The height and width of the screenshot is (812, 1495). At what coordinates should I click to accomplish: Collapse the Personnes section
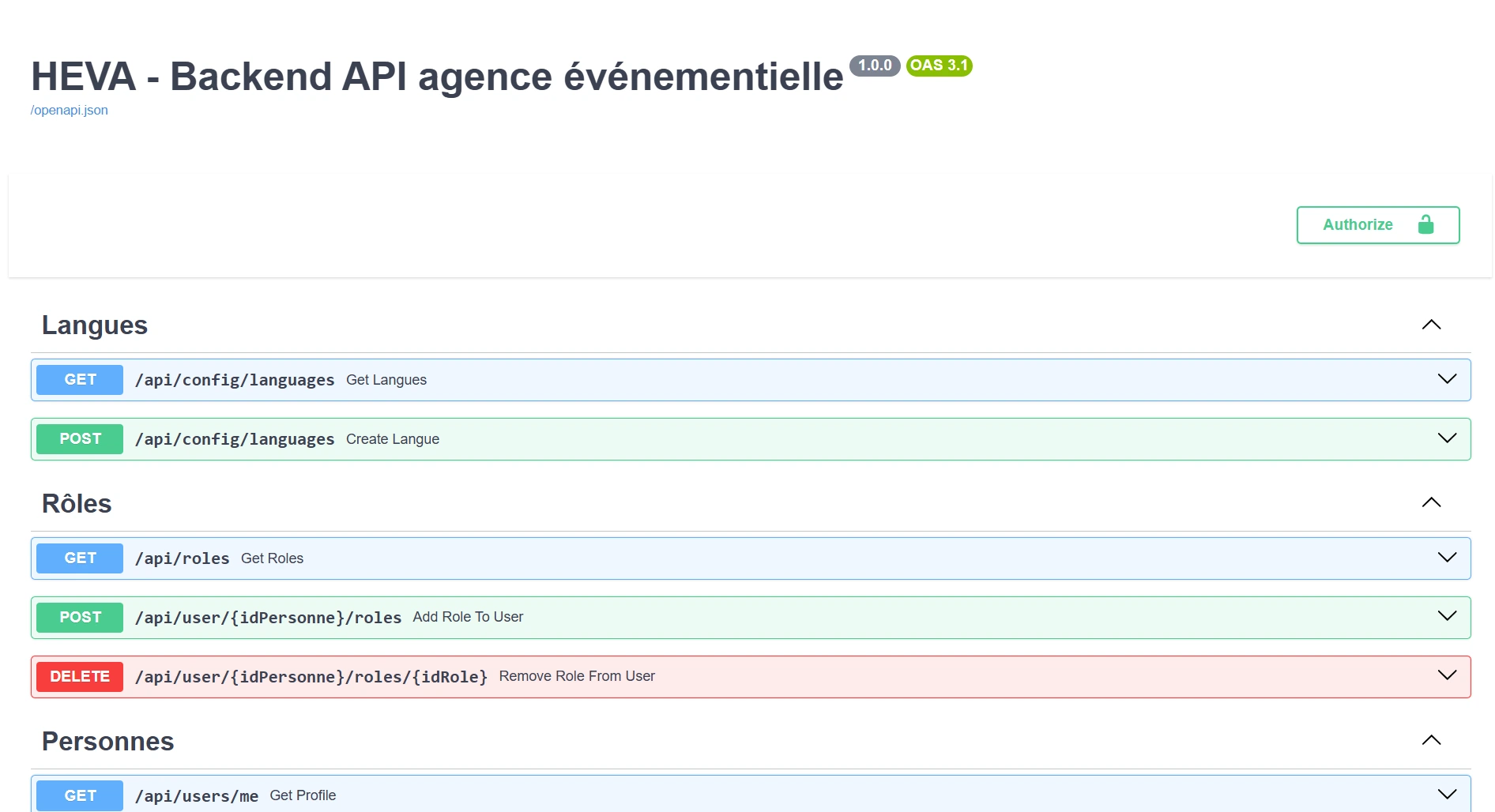[1431, 741]
